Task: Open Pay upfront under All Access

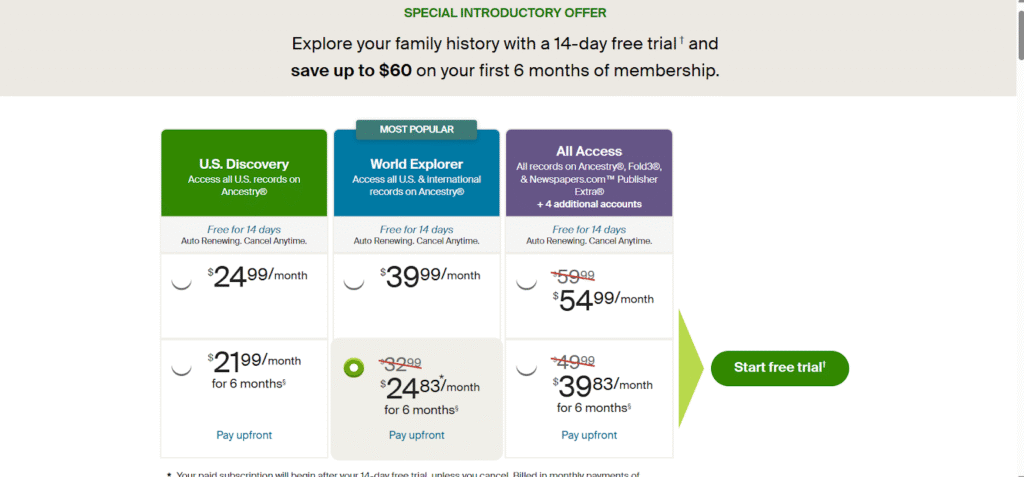Action: click(x=589, y=435)
